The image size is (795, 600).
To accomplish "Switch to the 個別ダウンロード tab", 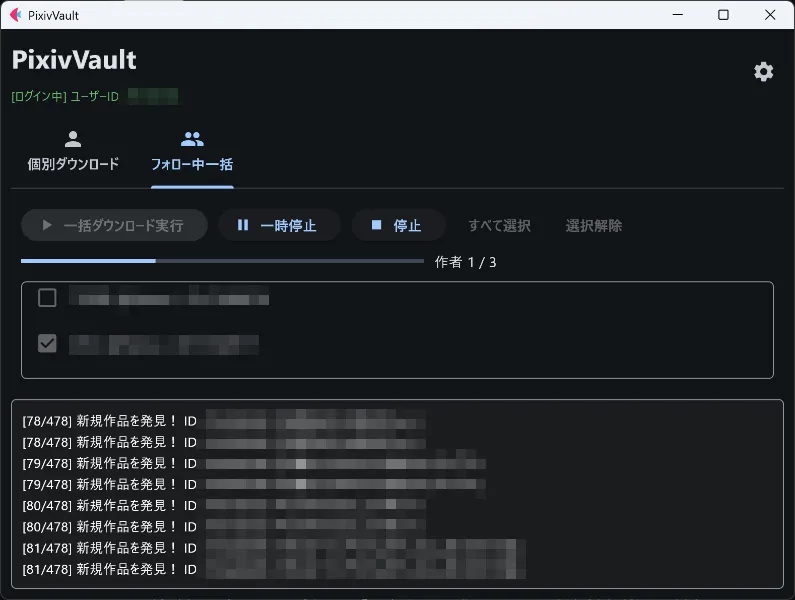I will (x=73, y=152).
